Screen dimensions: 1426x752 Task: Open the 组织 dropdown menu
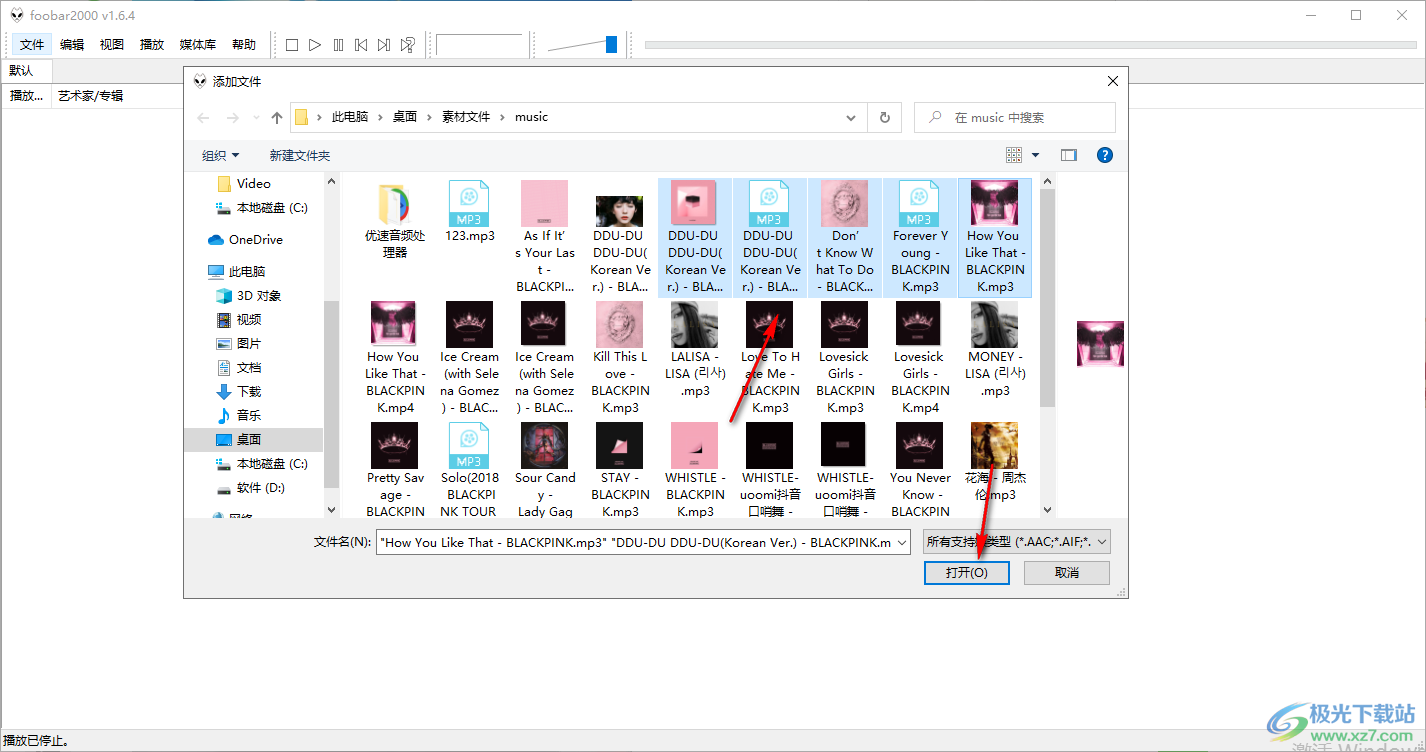point(221,155)
